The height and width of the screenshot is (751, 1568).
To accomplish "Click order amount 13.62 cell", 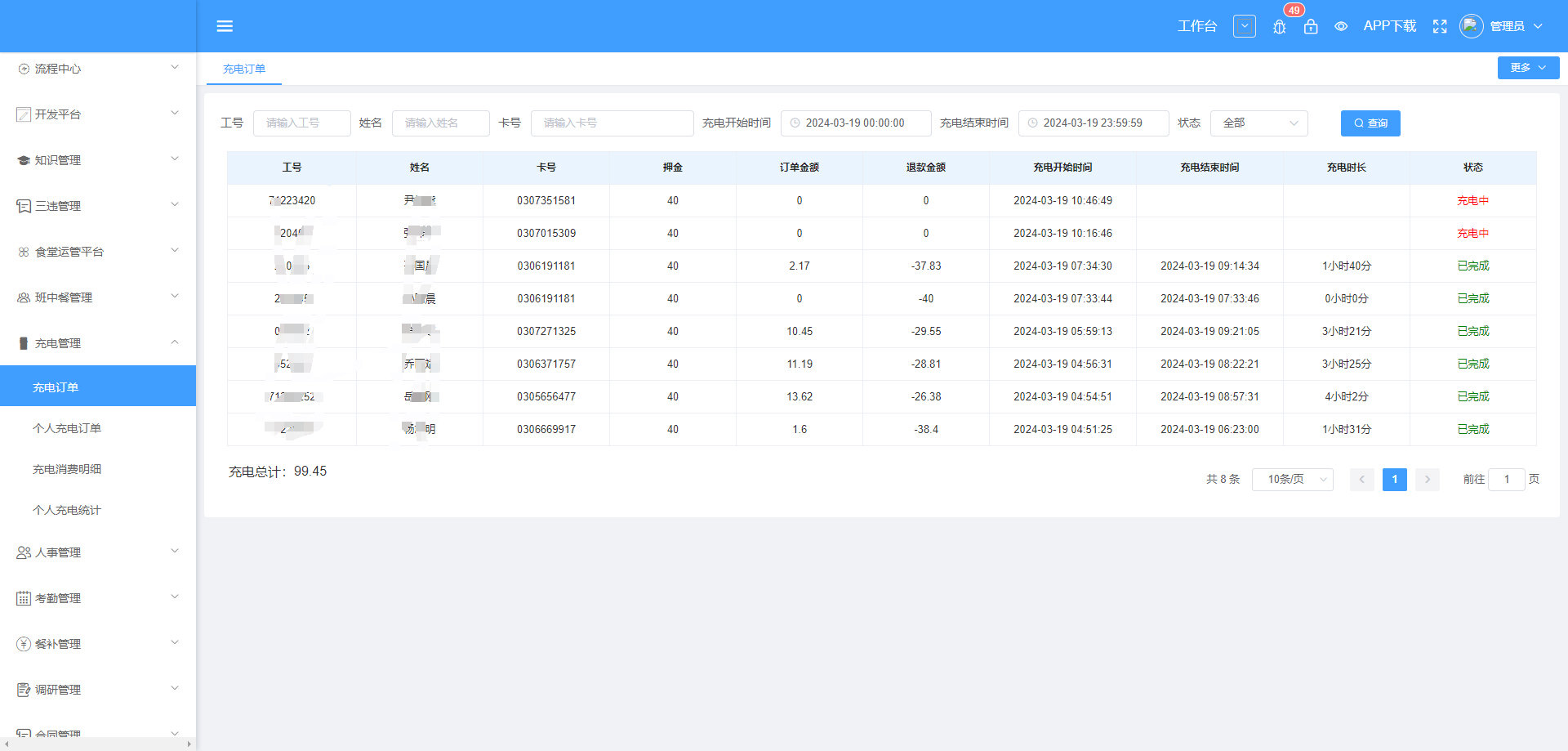I will click(800, 396).
